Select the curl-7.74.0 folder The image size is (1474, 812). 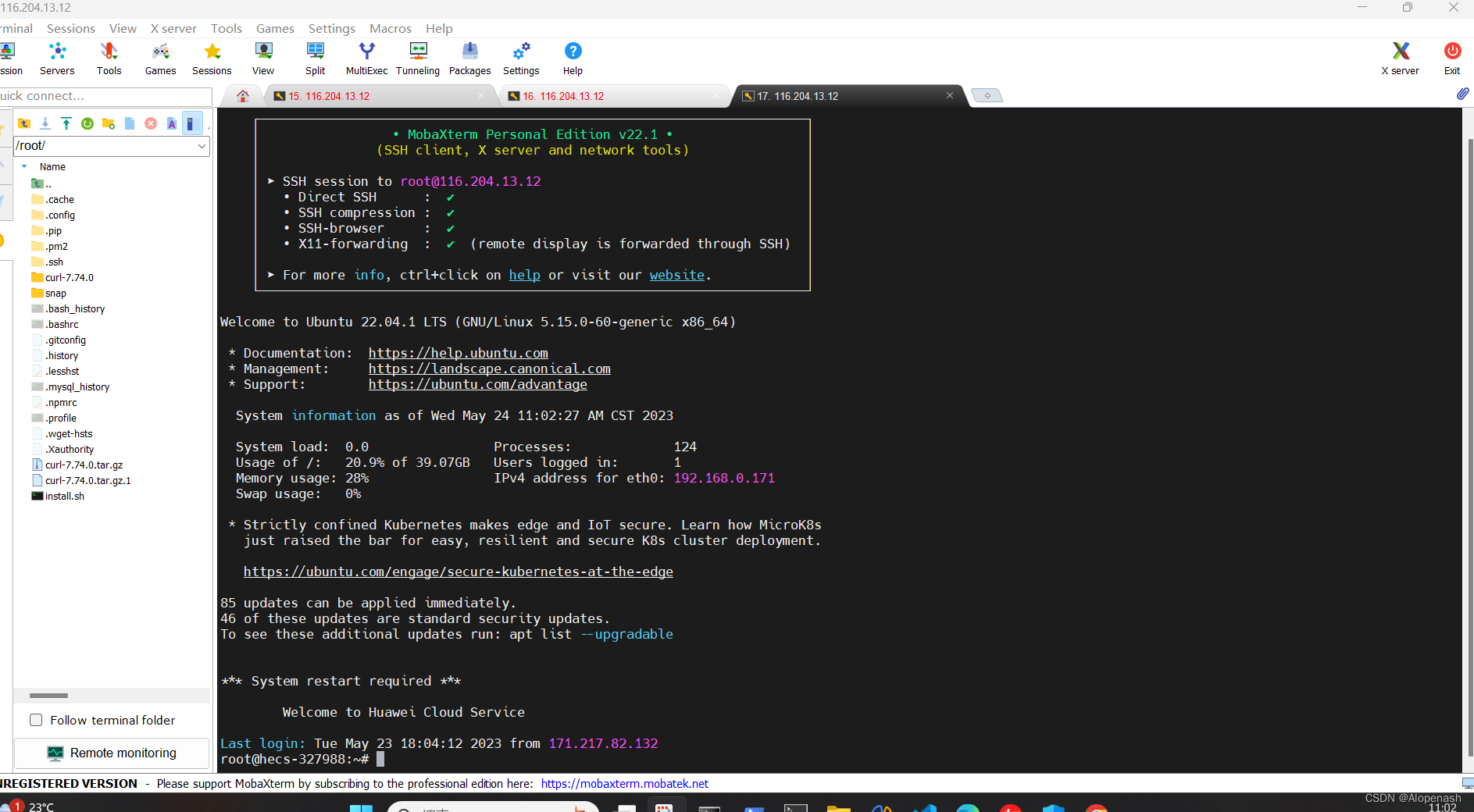click(x=62, y=277)
